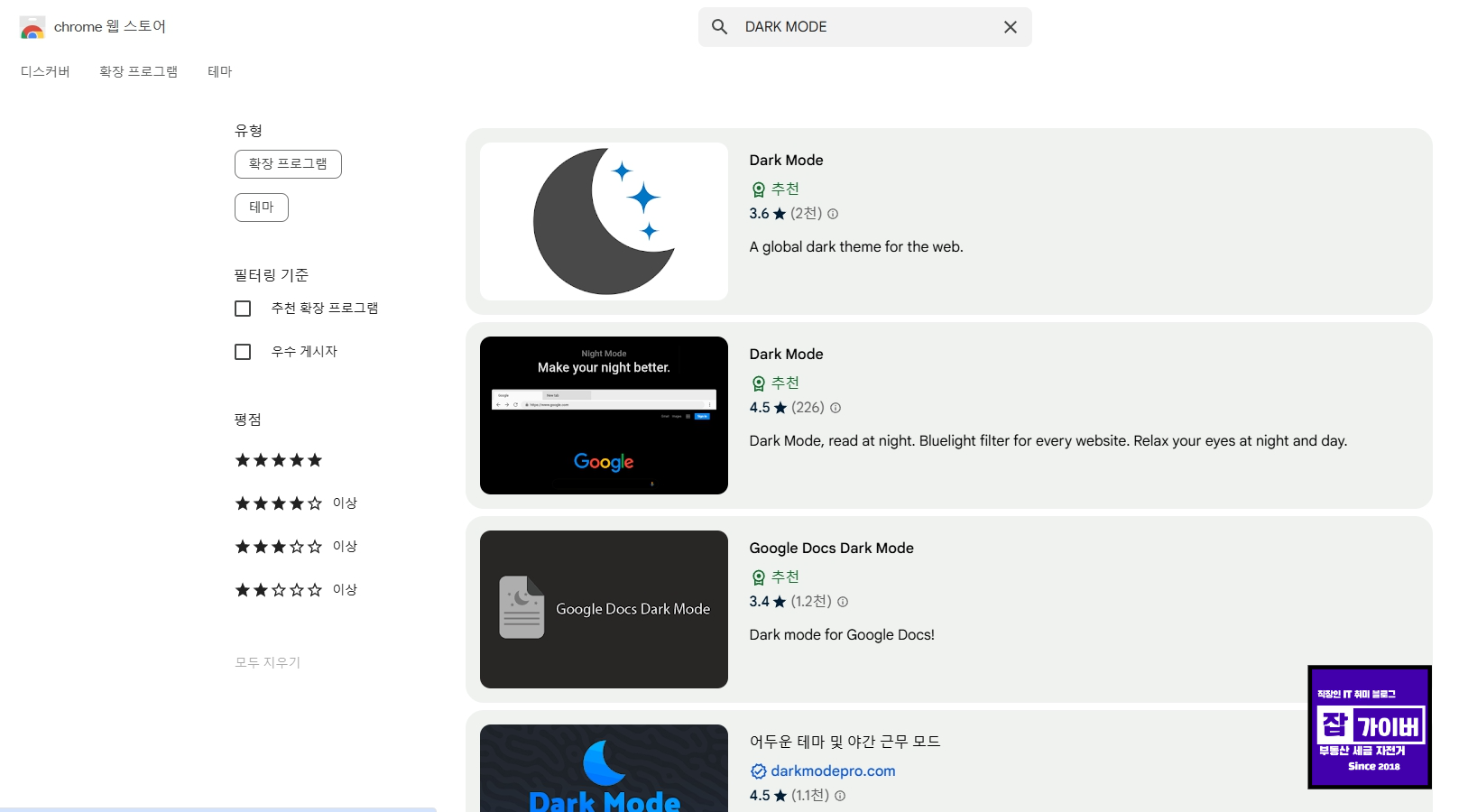Open the Night Mode thumbnail with Google logo
The width and height of the screenshot is (1468, 812).
click(604, 415)
